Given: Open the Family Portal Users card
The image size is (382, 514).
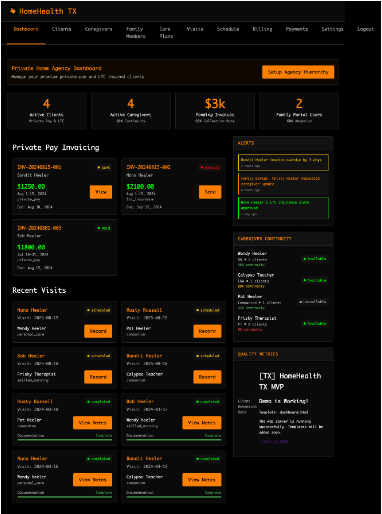Looking at the screenshot, I should (x=299, y=111).
